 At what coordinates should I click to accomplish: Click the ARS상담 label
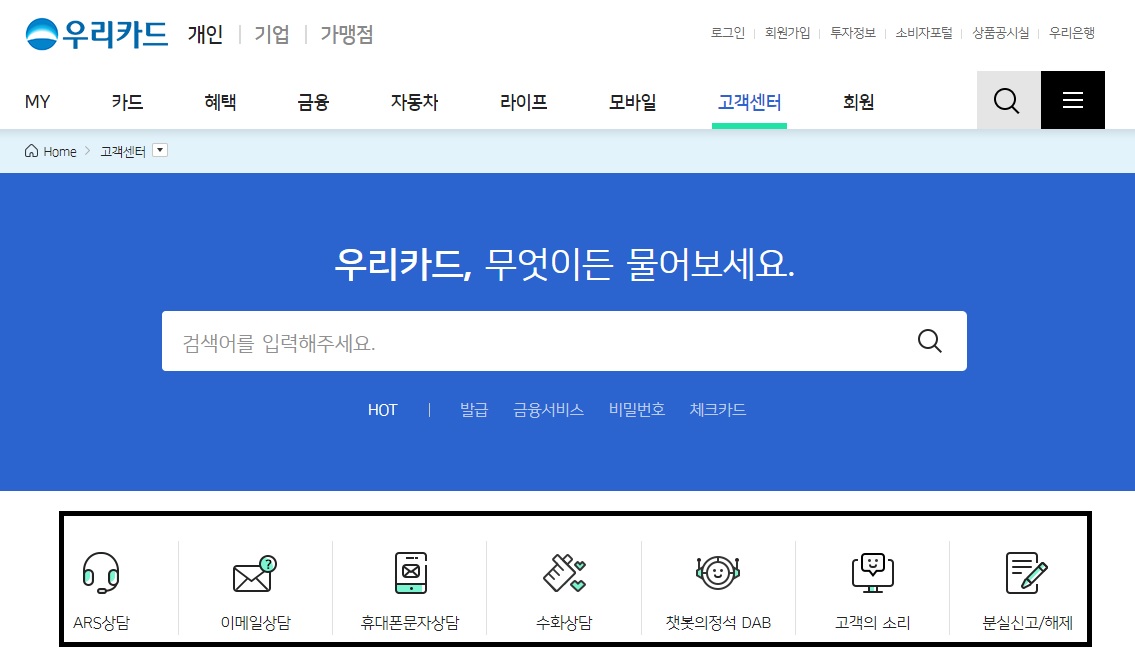101,622
